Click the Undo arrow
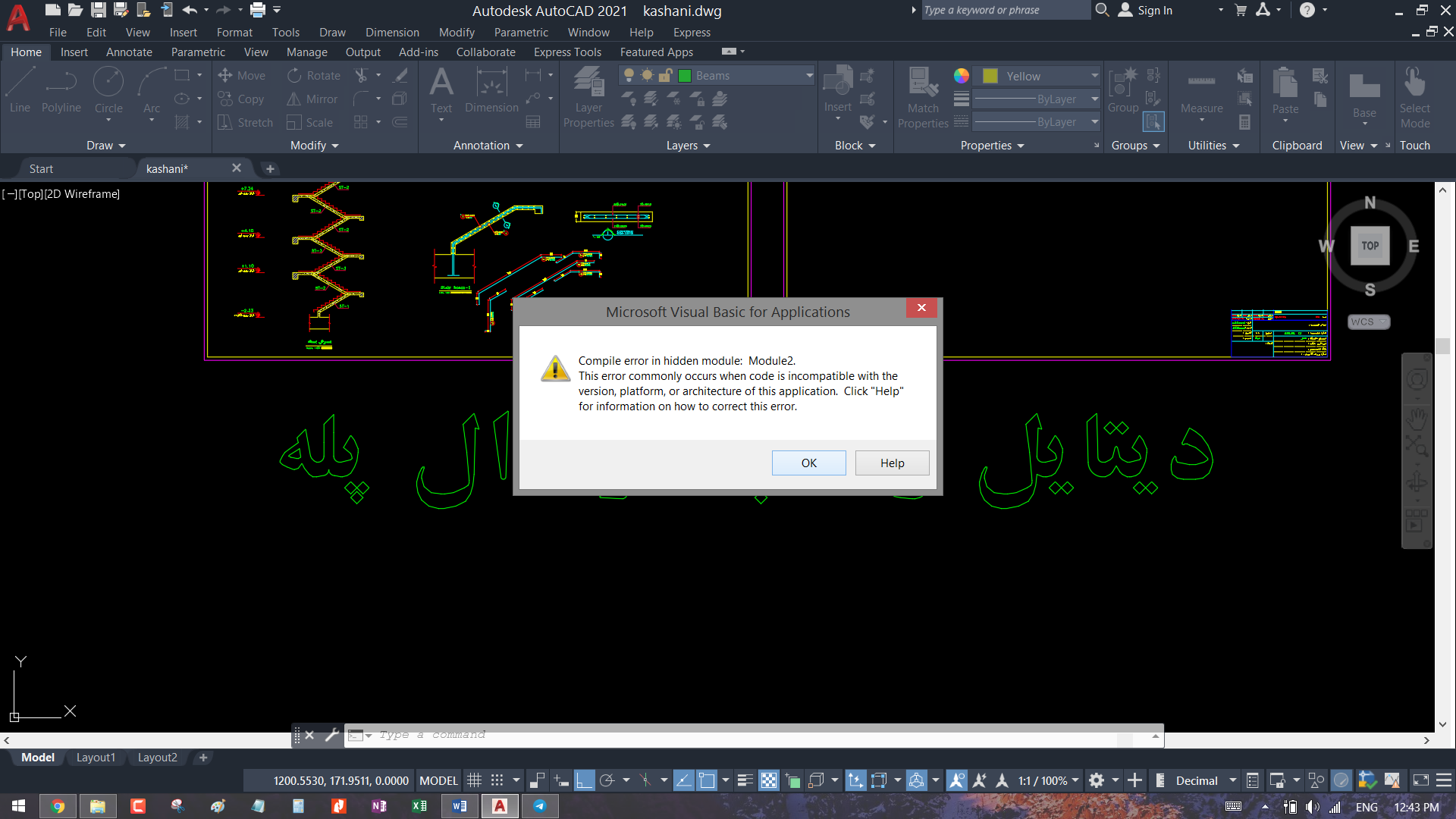Viewport: 1456px width, 819px height. coord(190,10)
